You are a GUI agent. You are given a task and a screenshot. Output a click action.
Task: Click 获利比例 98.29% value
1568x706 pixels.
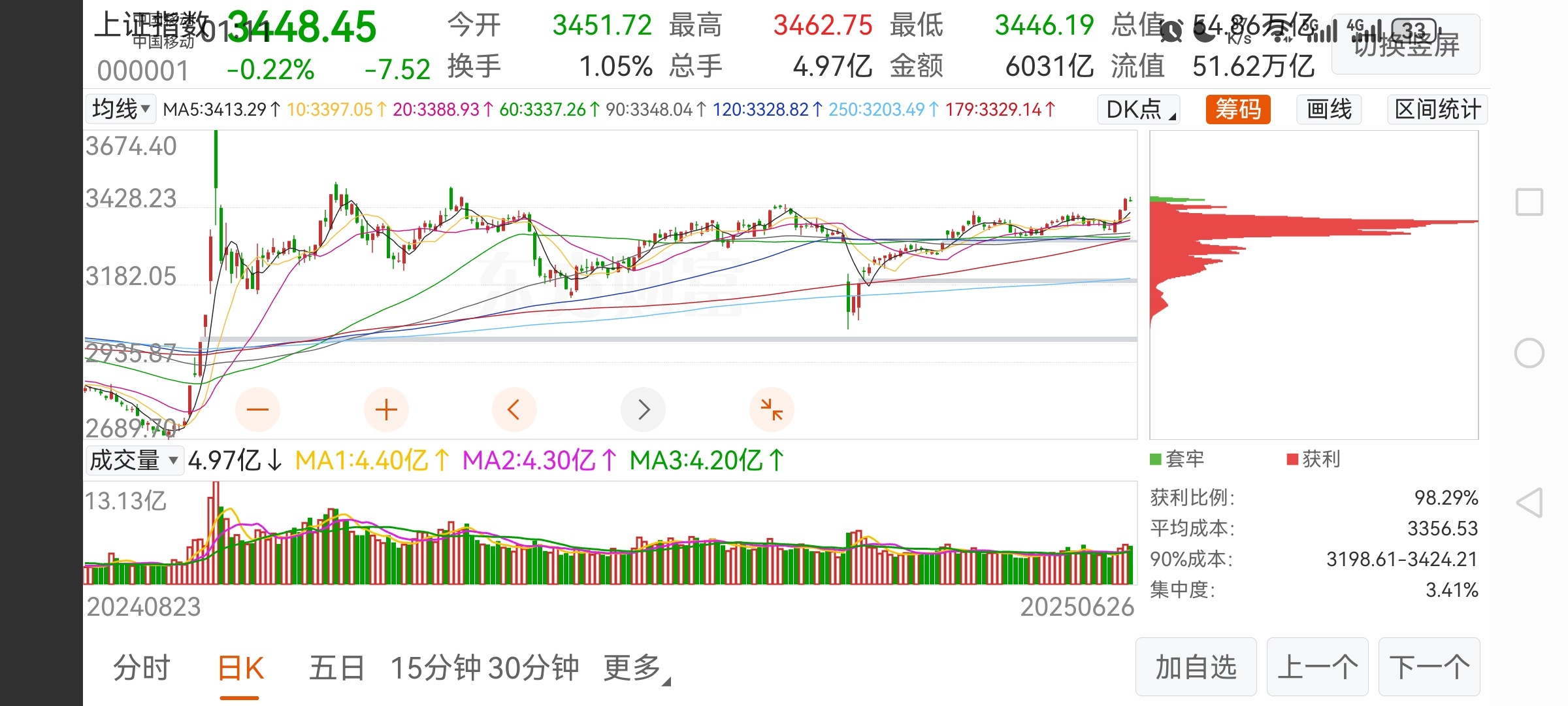(x=1446, y=498)
